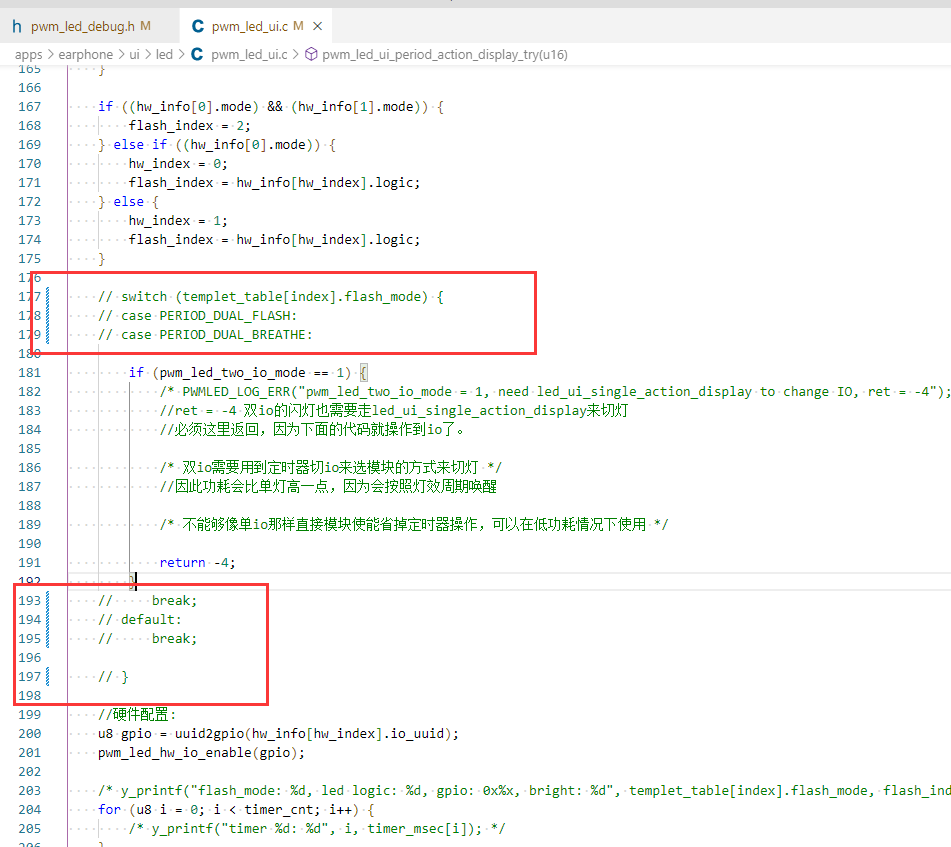Screen dimensions: 951x847
Task: Click 'pwm_led_hw_io_enable(gpio);' on line 201
Action: (x=201, y=752)
